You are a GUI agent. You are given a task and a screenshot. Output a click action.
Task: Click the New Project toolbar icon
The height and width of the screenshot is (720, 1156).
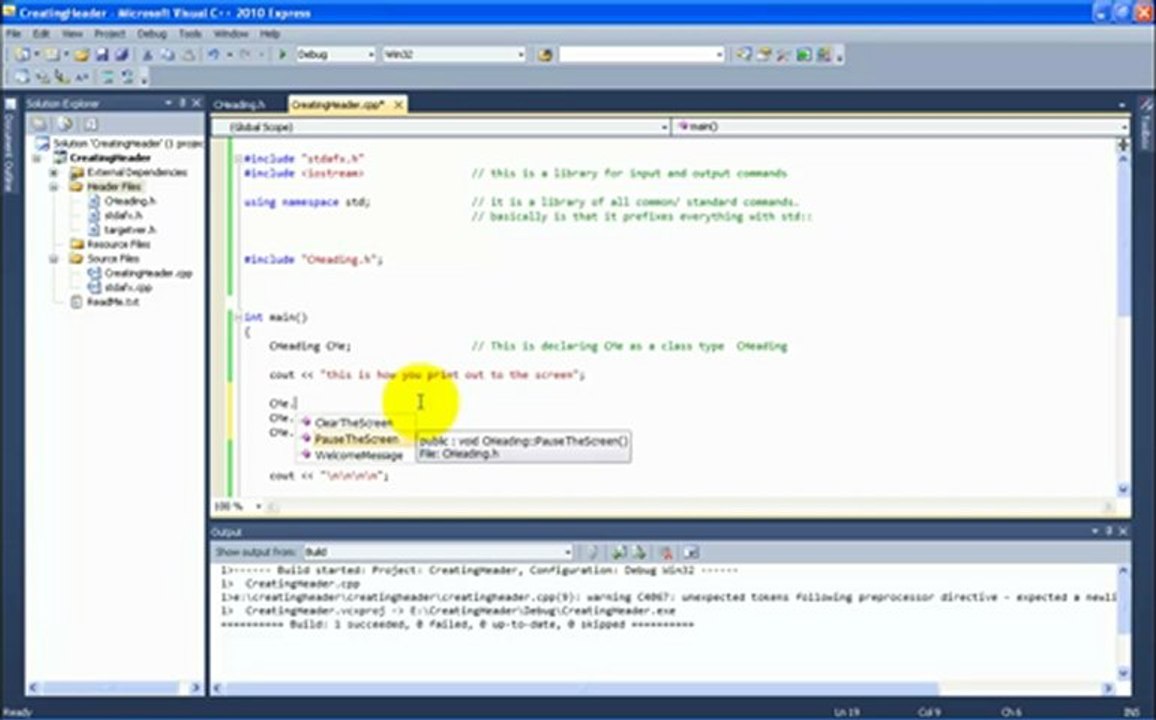[x=23, y=55]
